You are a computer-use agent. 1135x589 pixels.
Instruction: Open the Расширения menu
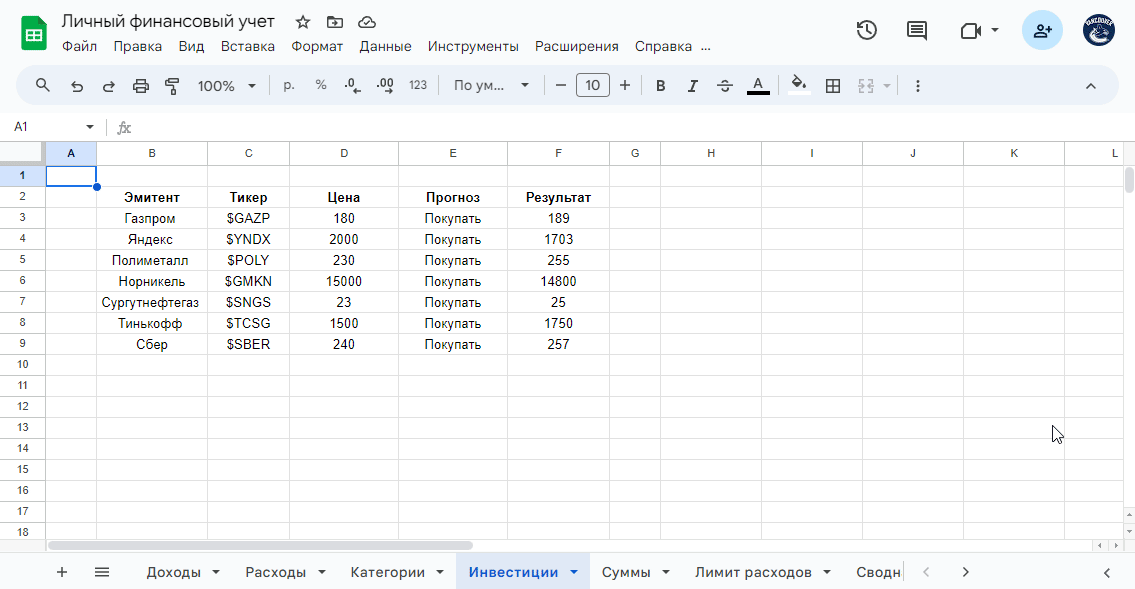(x=576, y=46)
